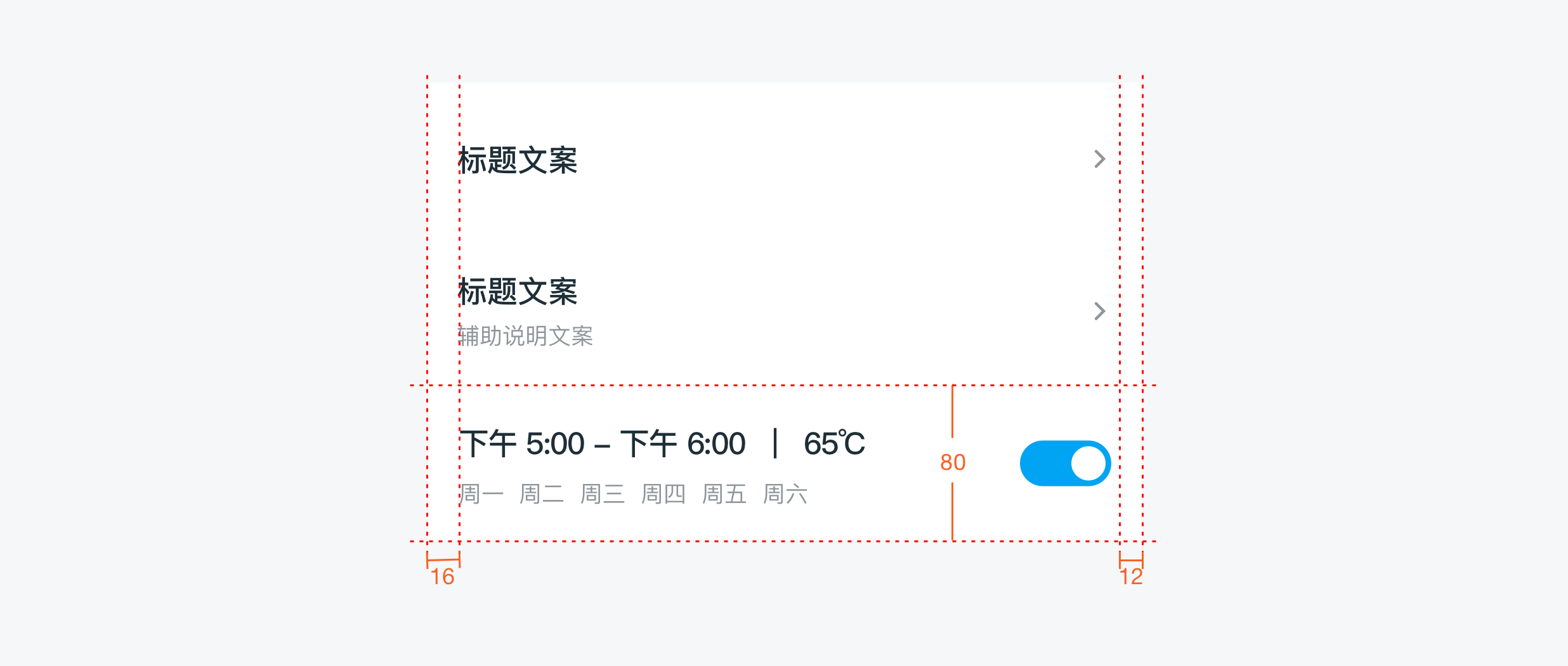Click the orange 80 height annotation
This screenshot has width=1568, height=666.
tap(953, 462)
